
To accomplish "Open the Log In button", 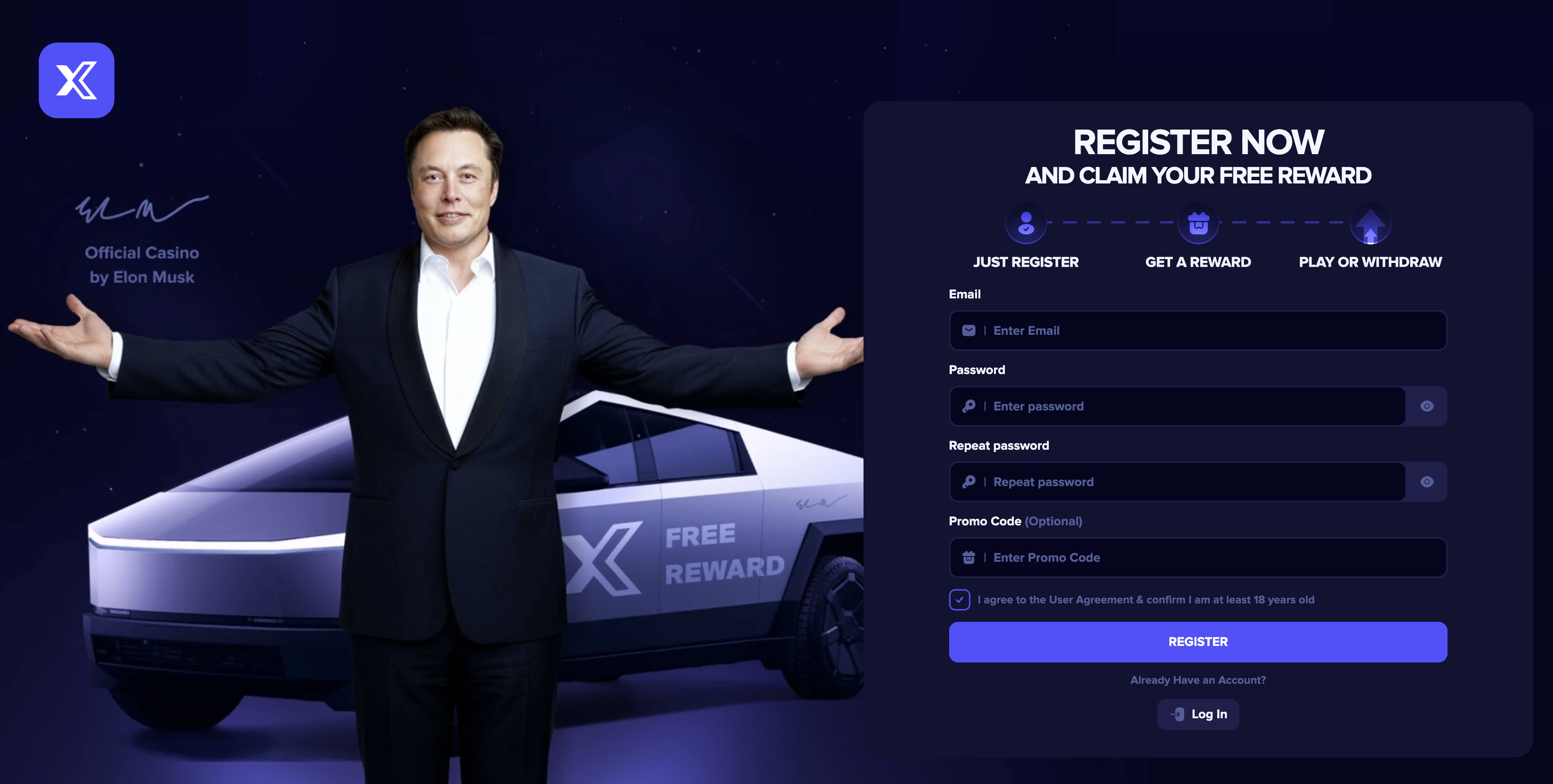I will coord(1198,714).
